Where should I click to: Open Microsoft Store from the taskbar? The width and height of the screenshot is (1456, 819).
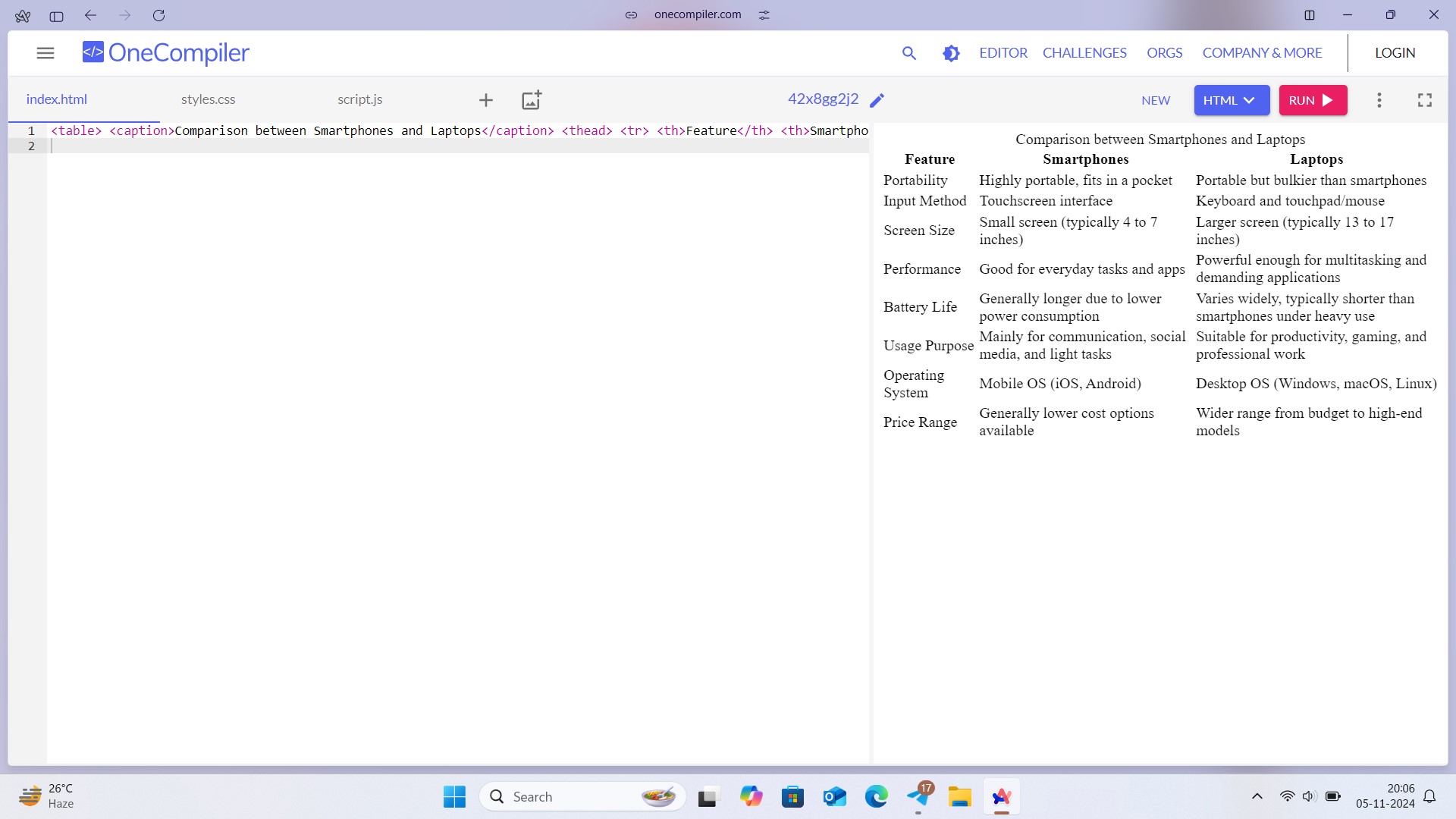(x=793, y=797)
